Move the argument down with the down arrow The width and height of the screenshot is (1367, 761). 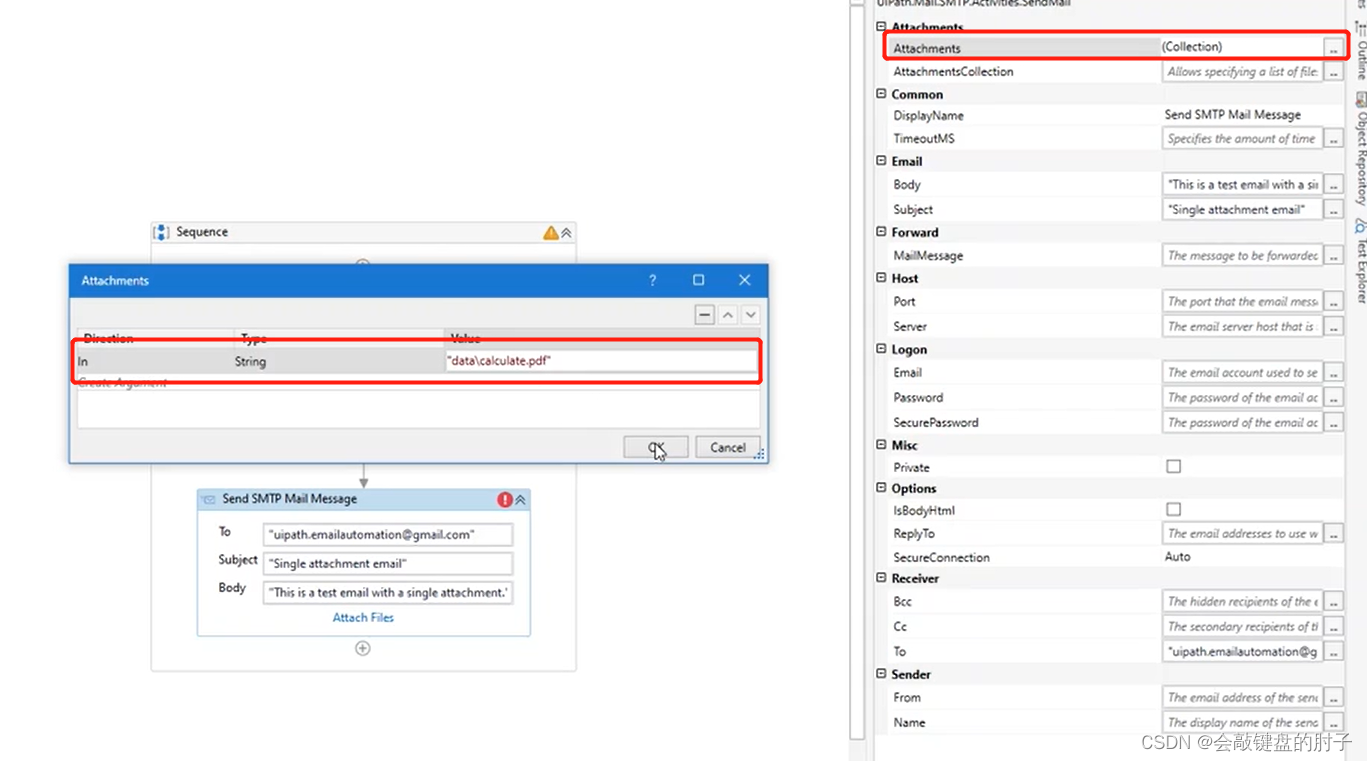[750, 315]
